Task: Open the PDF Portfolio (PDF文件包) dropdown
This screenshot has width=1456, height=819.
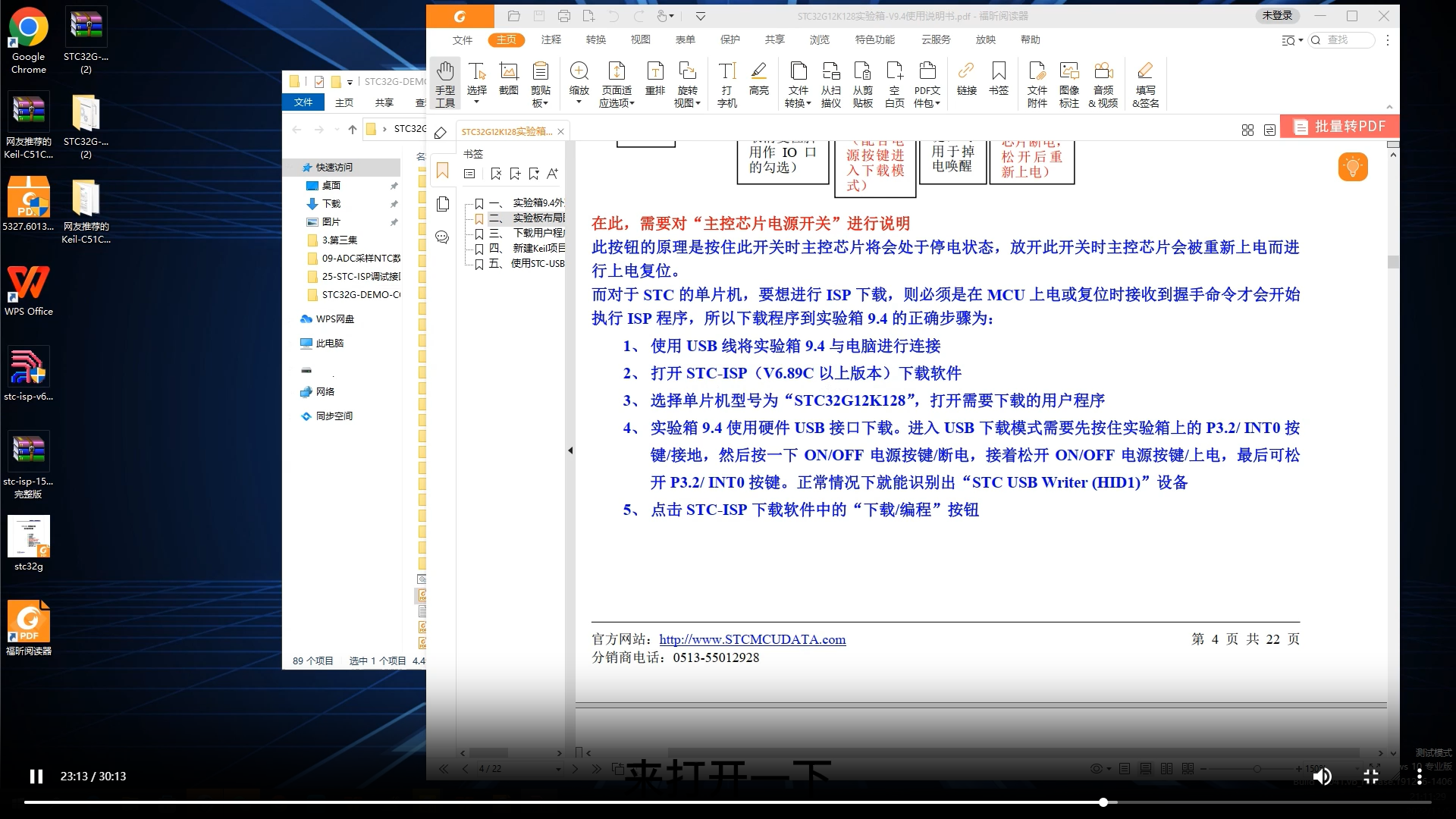Action: (x=927, y=83)
